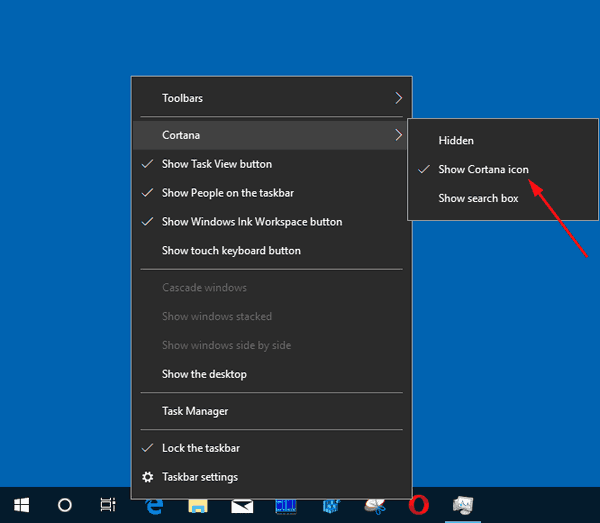Screen dimensions: 600x523
Task: Uncheck Show People on the taskbar
Action: click(272, 193)
